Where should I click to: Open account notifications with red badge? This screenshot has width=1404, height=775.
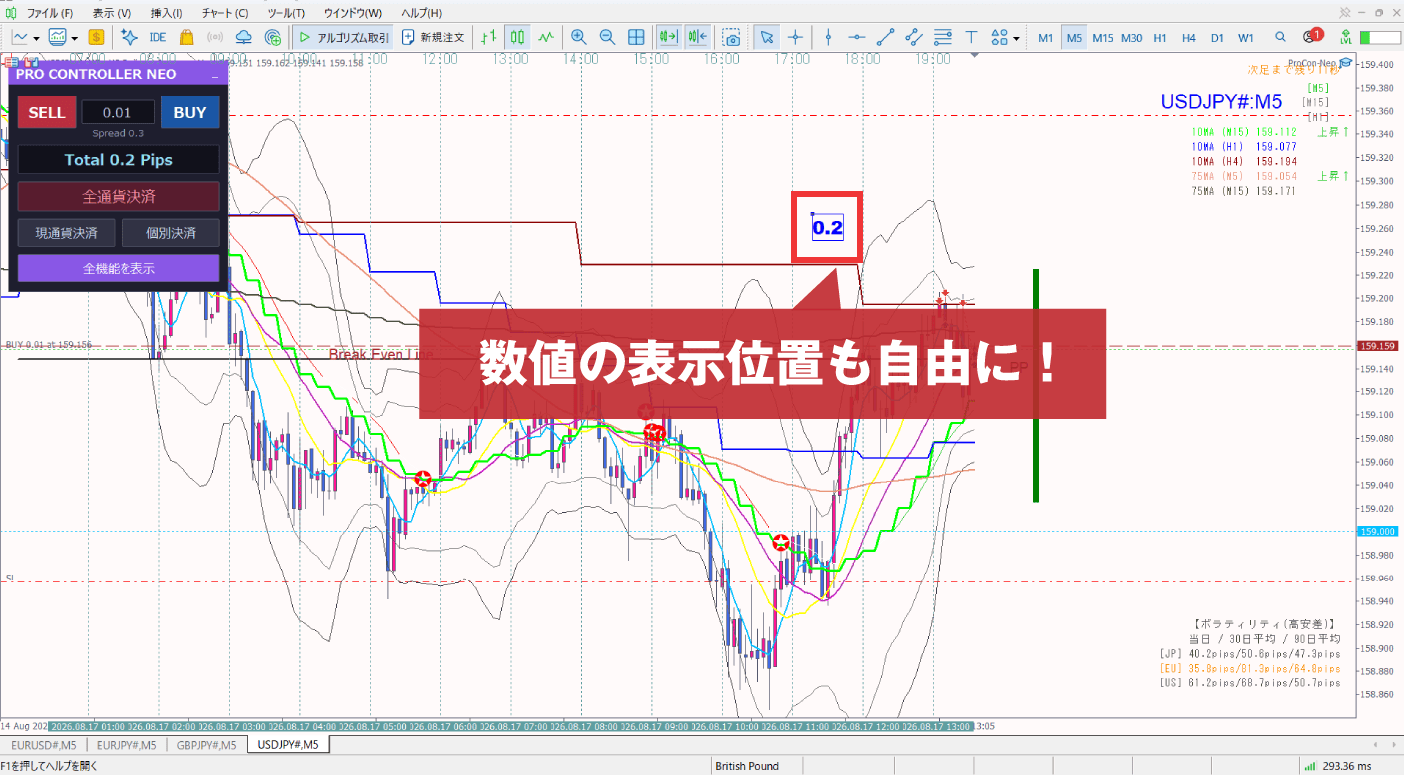(x=1312, y=36)
